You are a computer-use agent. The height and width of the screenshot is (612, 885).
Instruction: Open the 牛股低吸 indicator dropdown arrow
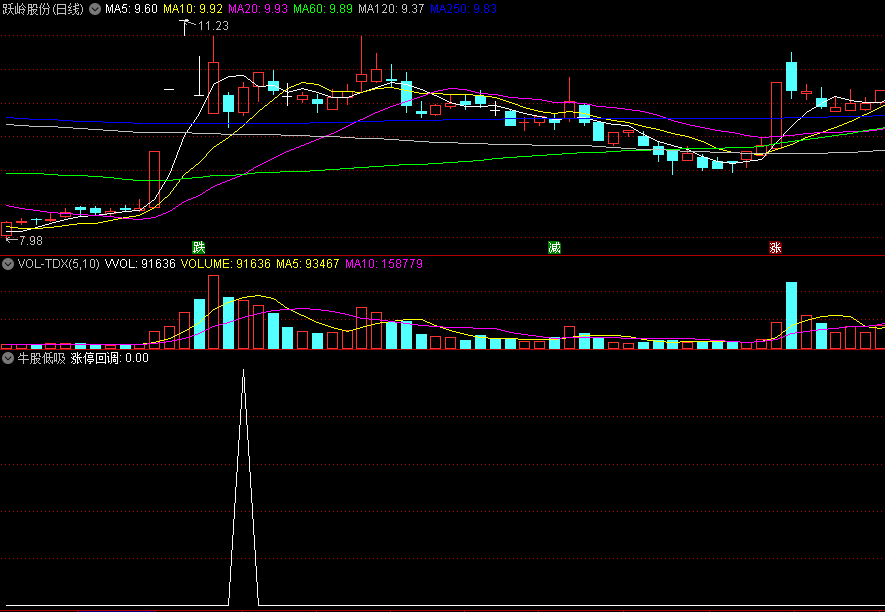pyautogui.click(x=7, y=358)
